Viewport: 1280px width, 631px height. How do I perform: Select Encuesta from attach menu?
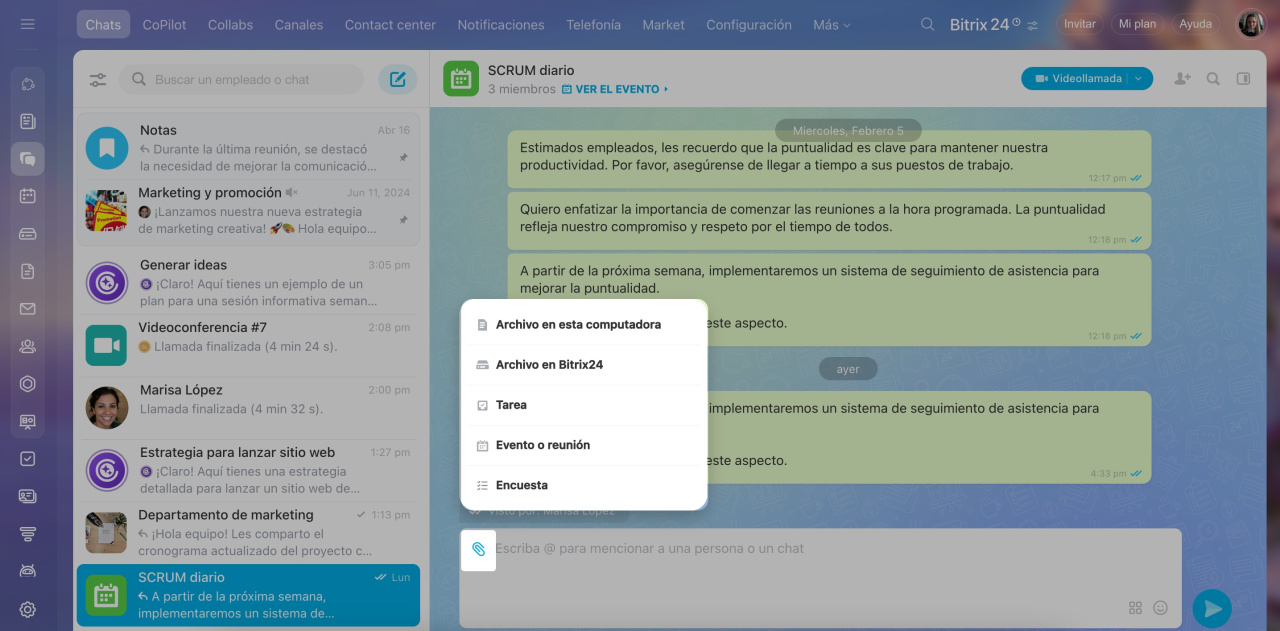tap(584, 485)
